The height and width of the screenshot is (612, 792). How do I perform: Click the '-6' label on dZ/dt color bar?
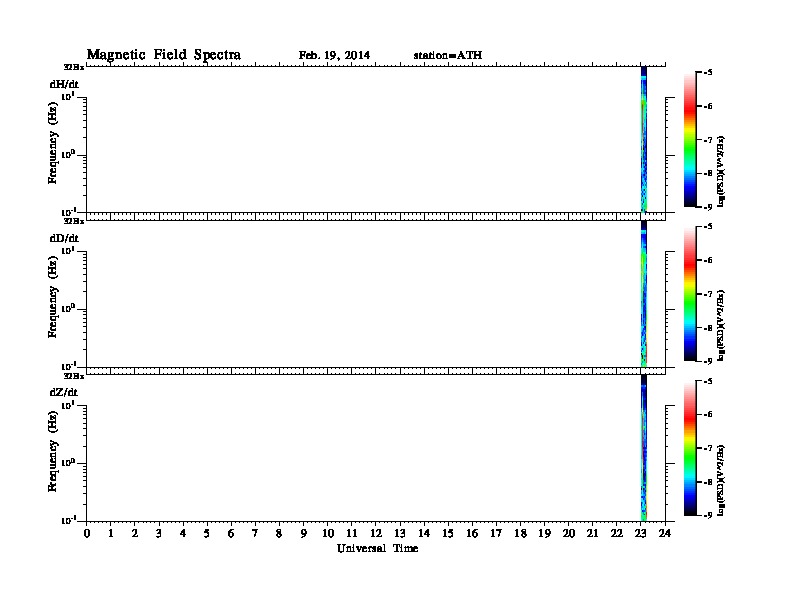pyautogui.click(x=708, y=414)
